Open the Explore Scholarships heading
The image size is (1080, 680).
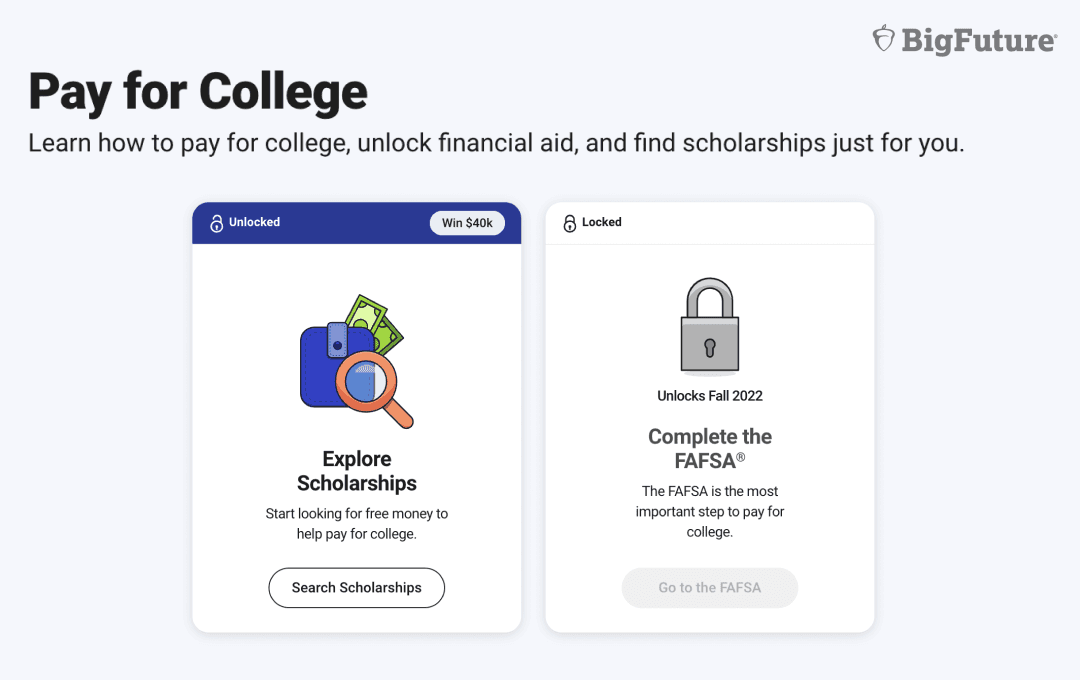pos(357,471)
